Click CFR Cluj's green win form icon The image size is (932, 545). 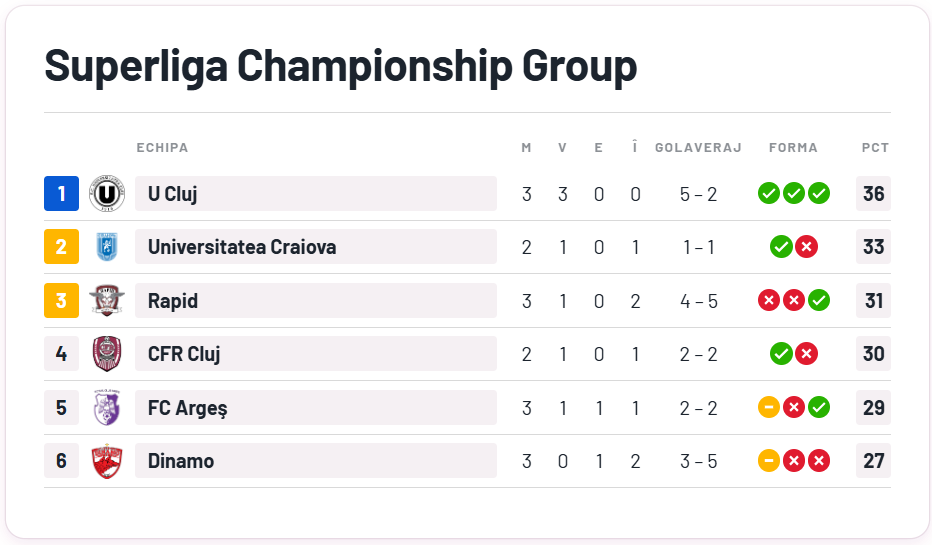pos(781,354)
